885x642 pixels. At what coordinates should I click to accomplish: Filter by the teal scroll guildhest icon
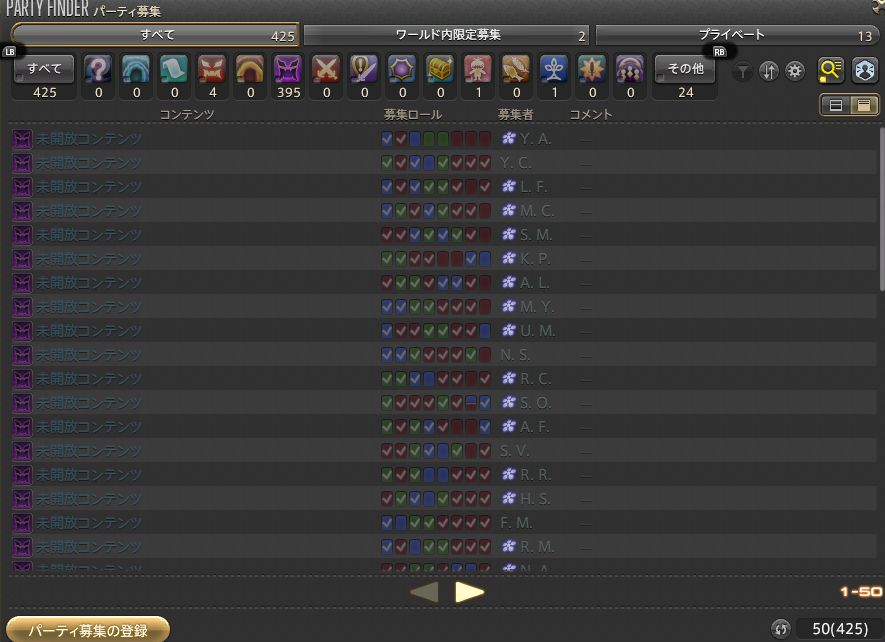coord(174,69)
